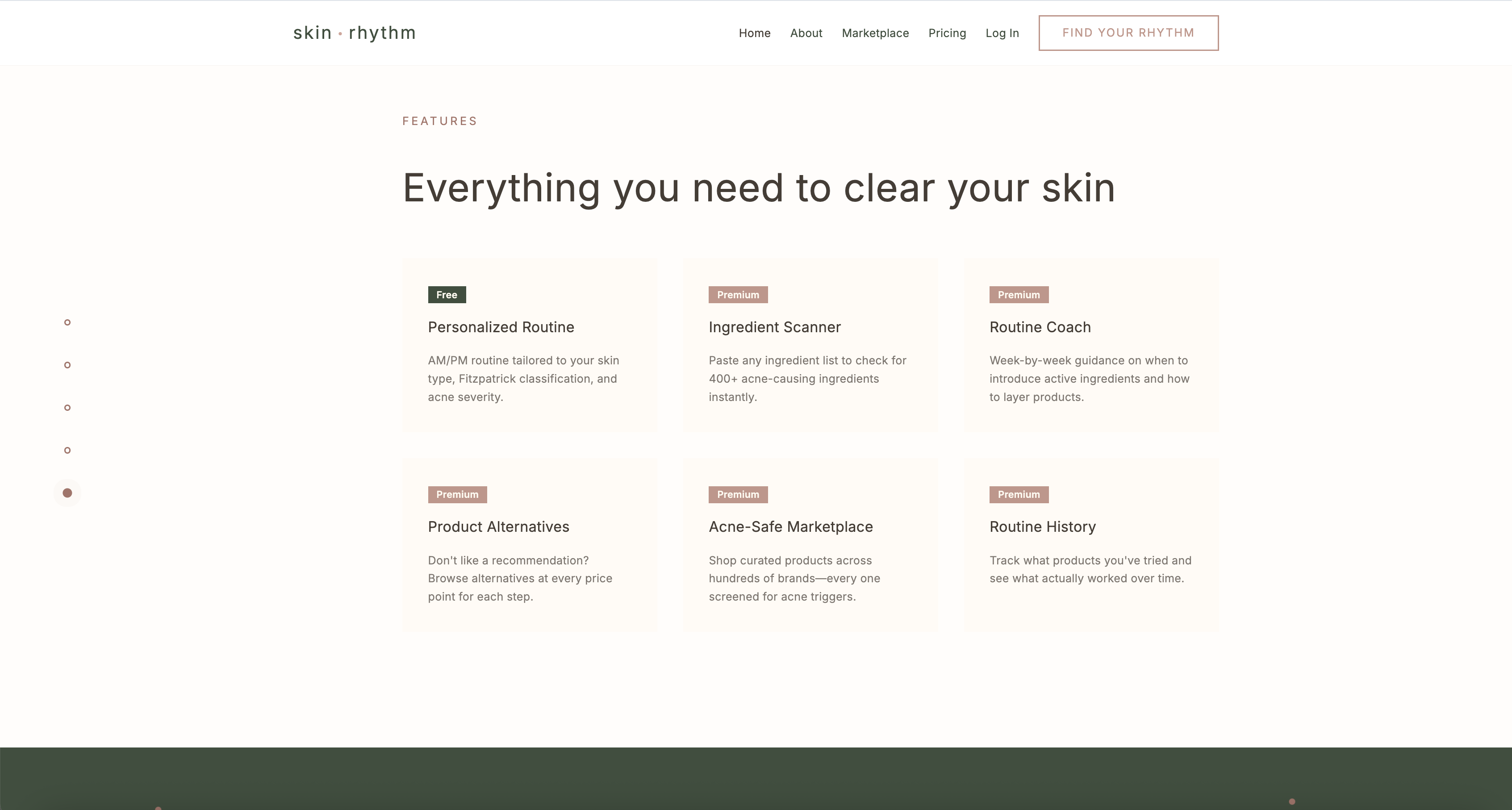
Task: Click the filled active section dot
Action: [67, 493]
